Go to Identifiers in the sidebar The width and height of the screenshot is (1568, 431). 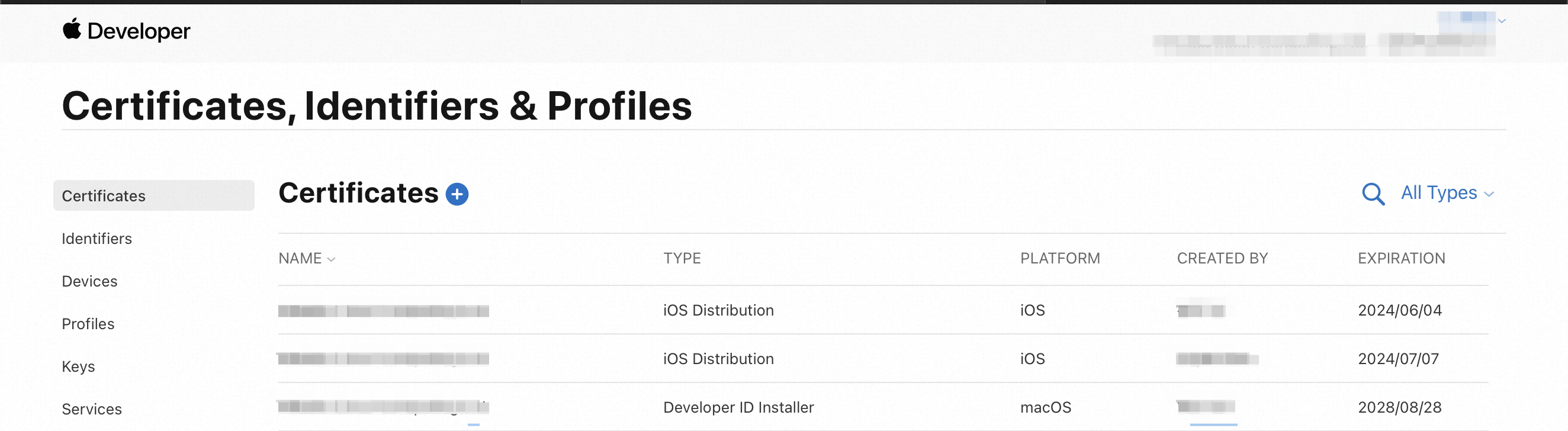[x=97, y=239]
